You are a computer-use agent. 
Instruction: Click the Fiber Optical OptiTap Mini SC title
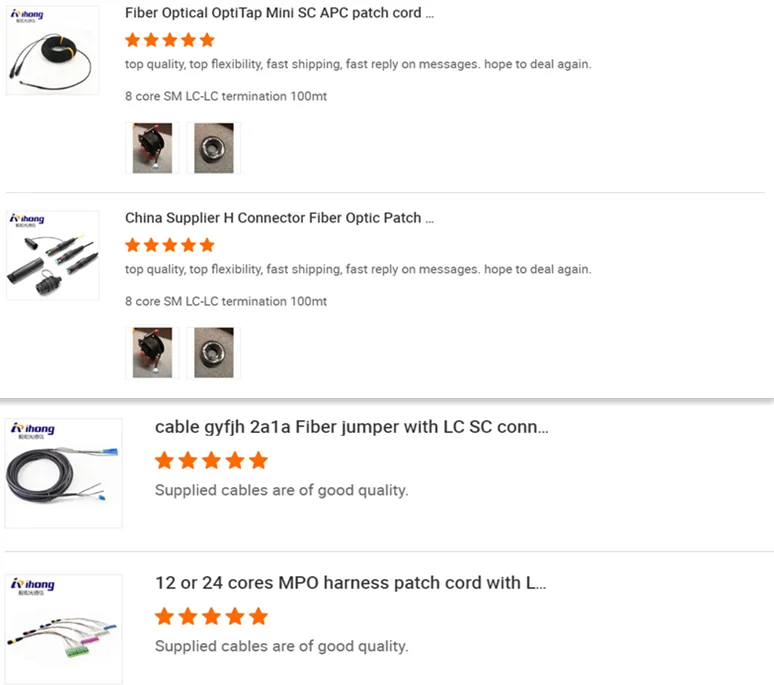pyautogui.click(x=279, y=14)
